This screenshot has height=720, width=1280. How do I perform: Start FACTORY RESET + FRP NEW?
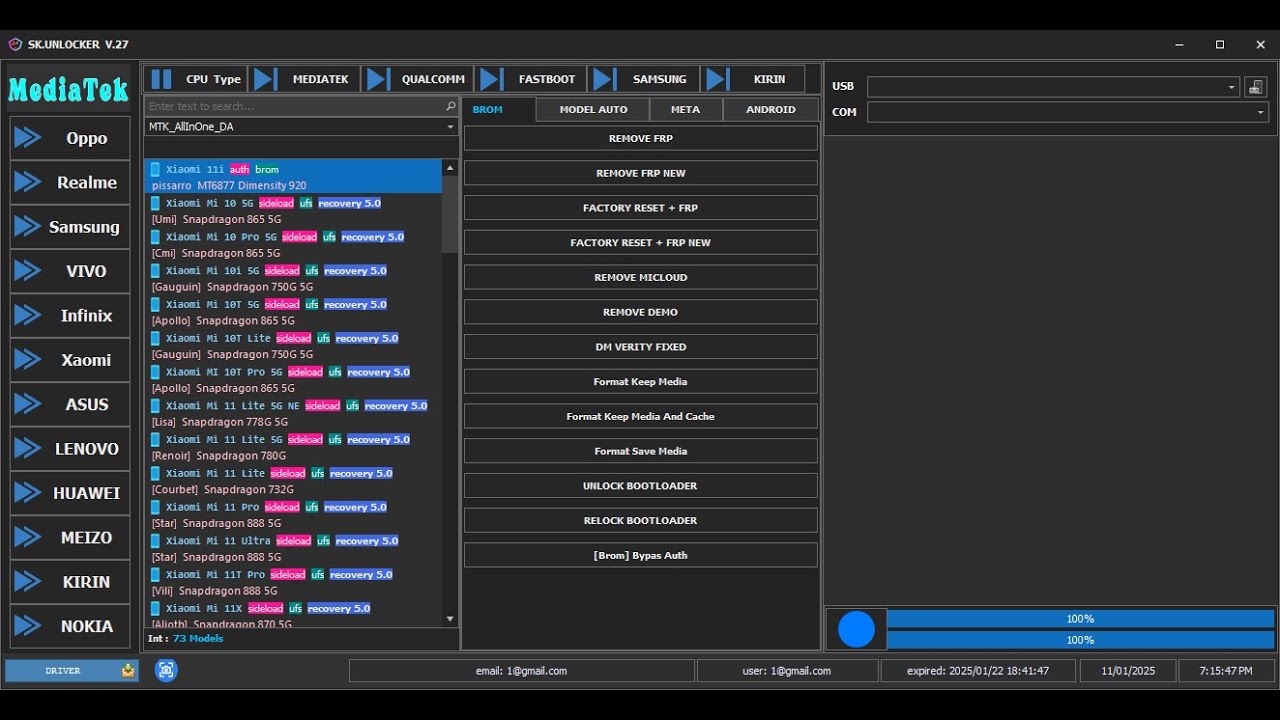pos(641,243)
